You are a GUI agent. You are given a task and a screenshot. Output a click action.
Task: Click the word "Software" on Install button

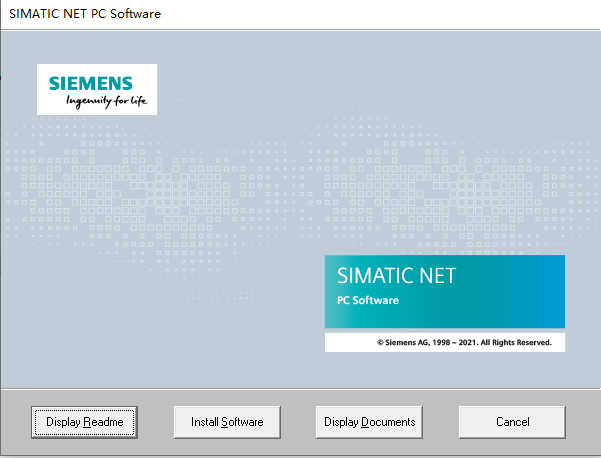(x=242, y=422)
